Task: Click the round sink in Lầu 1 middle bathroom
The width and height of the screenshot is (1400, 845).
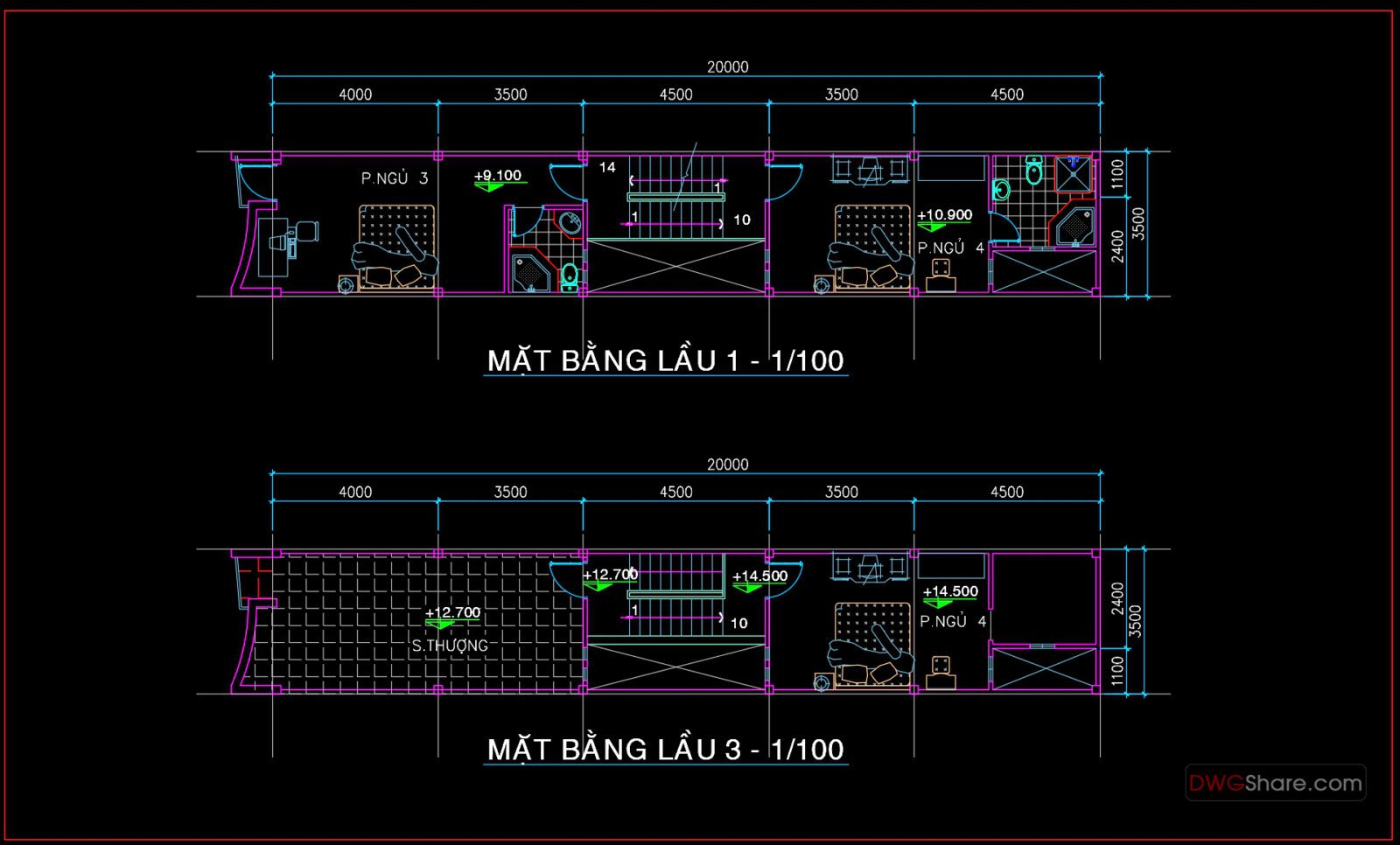Action: pos(570,222)
